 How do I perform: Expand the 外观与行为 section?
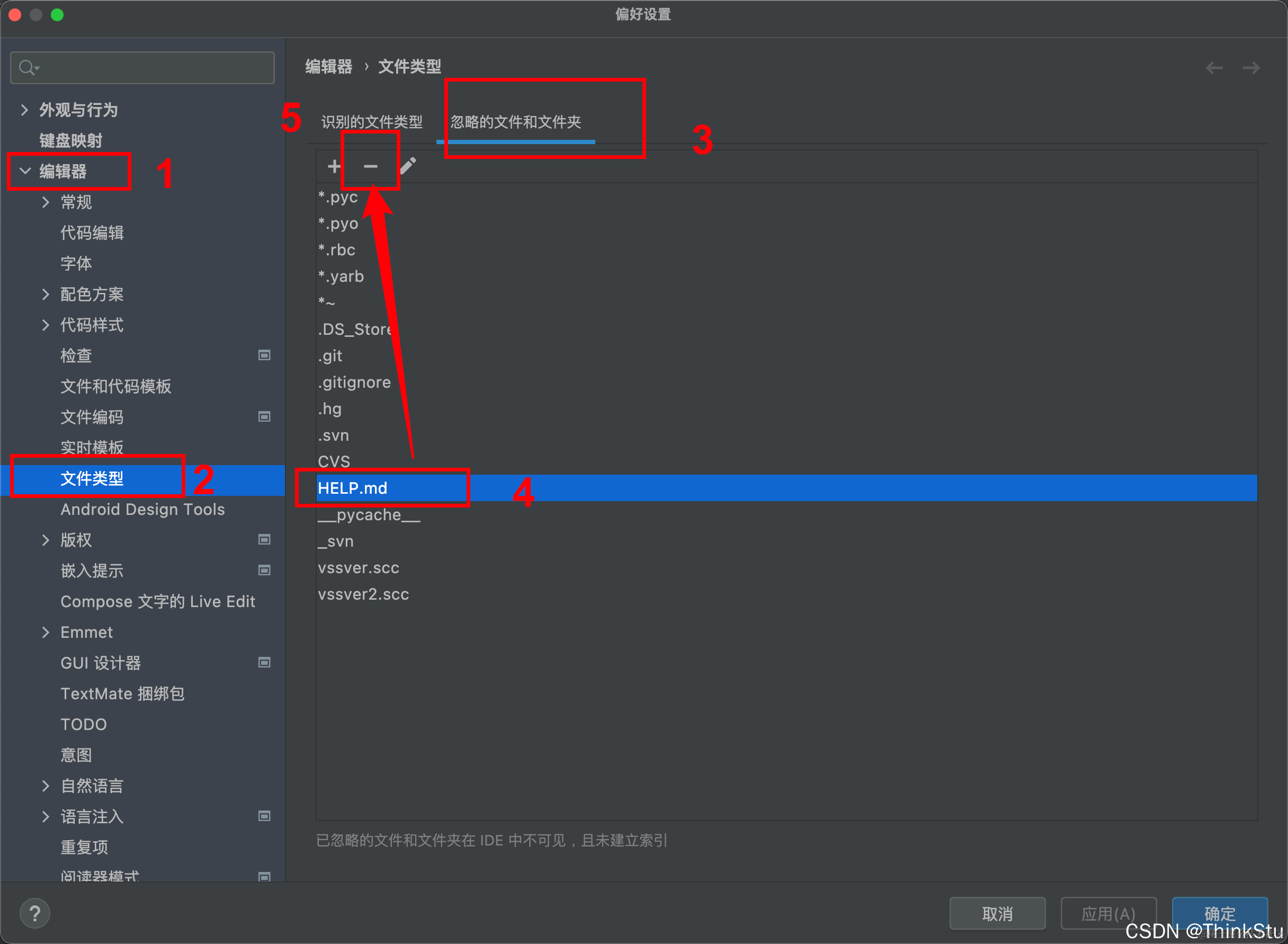pos(24,110)
